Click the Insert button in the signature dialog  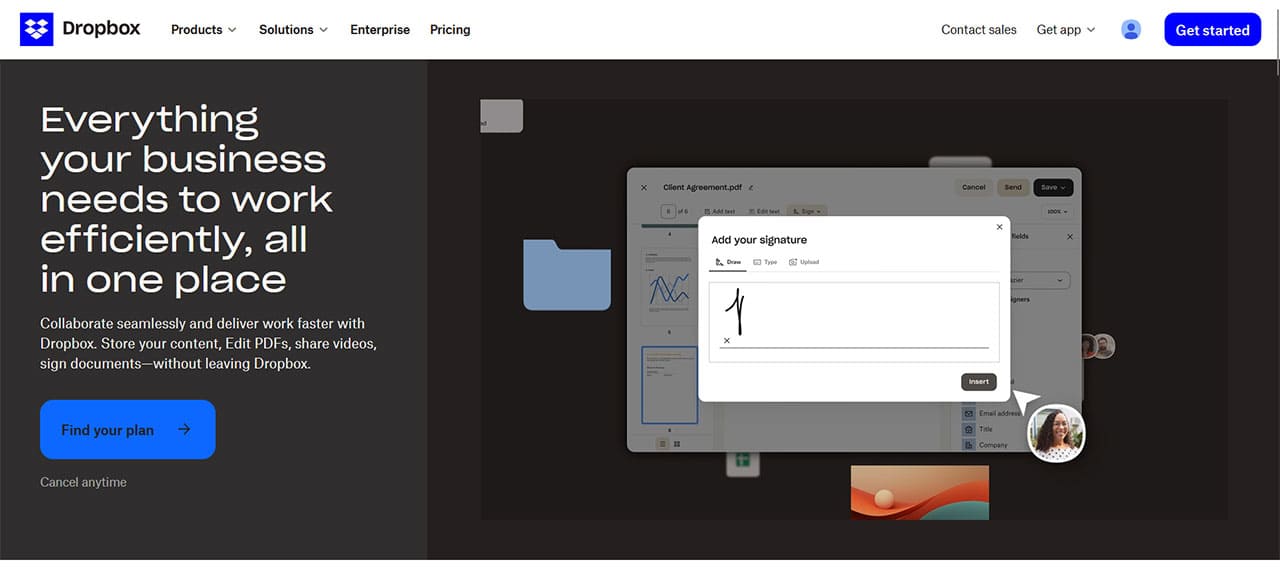point(979,381)
